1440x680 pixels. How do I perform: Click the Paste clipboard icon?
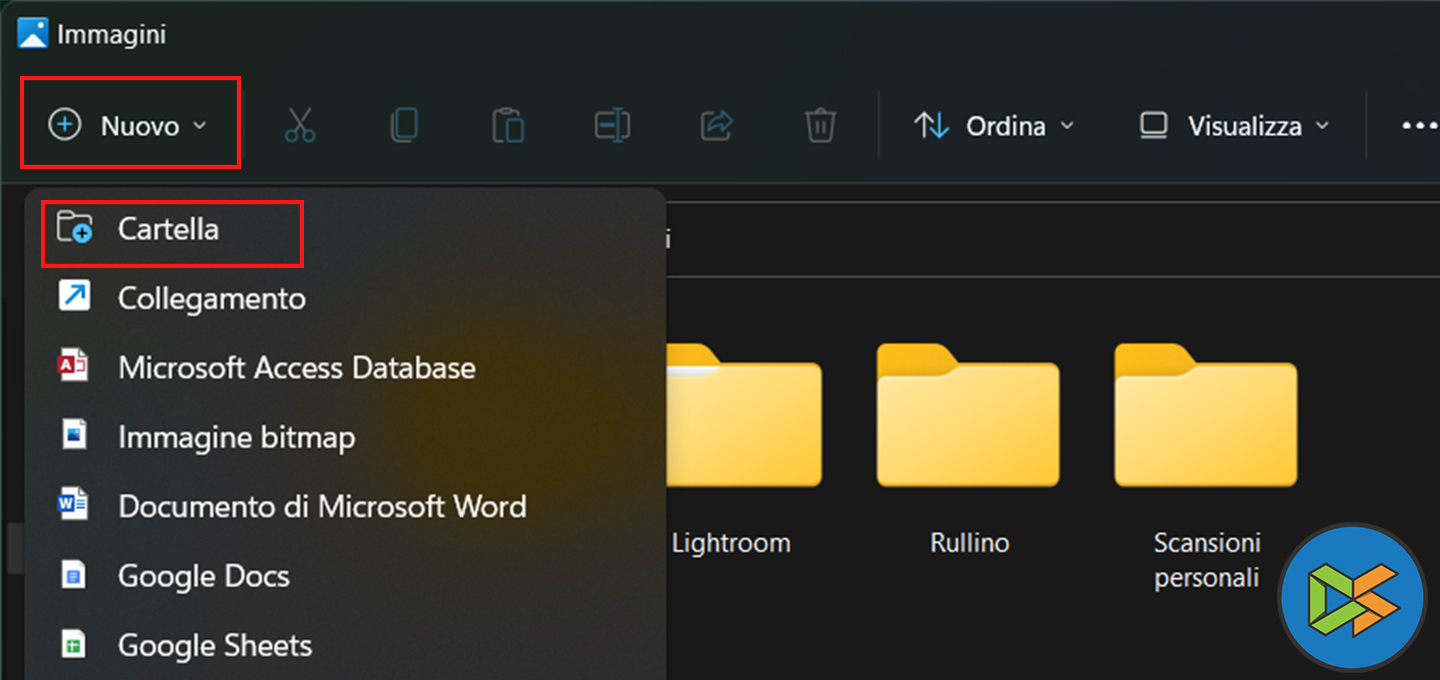(508, 126)
